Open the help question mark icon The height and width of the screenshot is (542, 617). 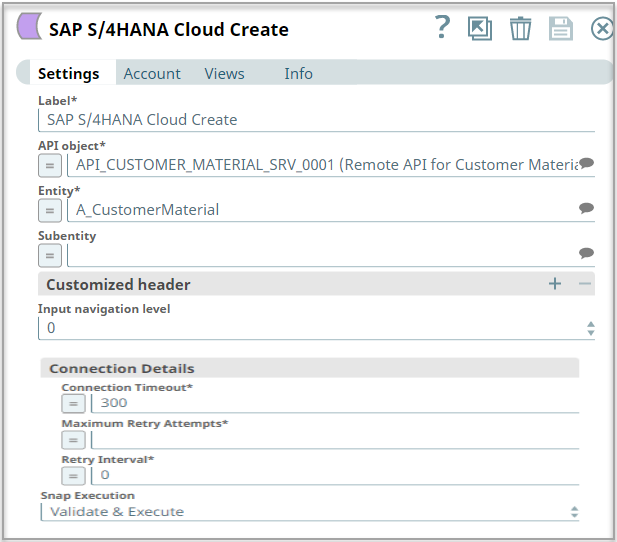click(x=443, y=28)
